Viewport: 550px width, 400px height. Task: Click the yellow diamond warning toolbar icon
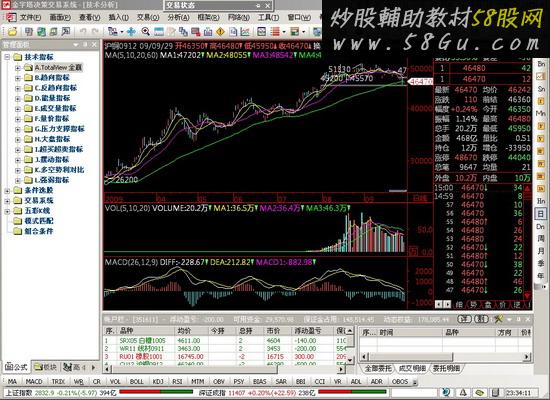point(220,32)
